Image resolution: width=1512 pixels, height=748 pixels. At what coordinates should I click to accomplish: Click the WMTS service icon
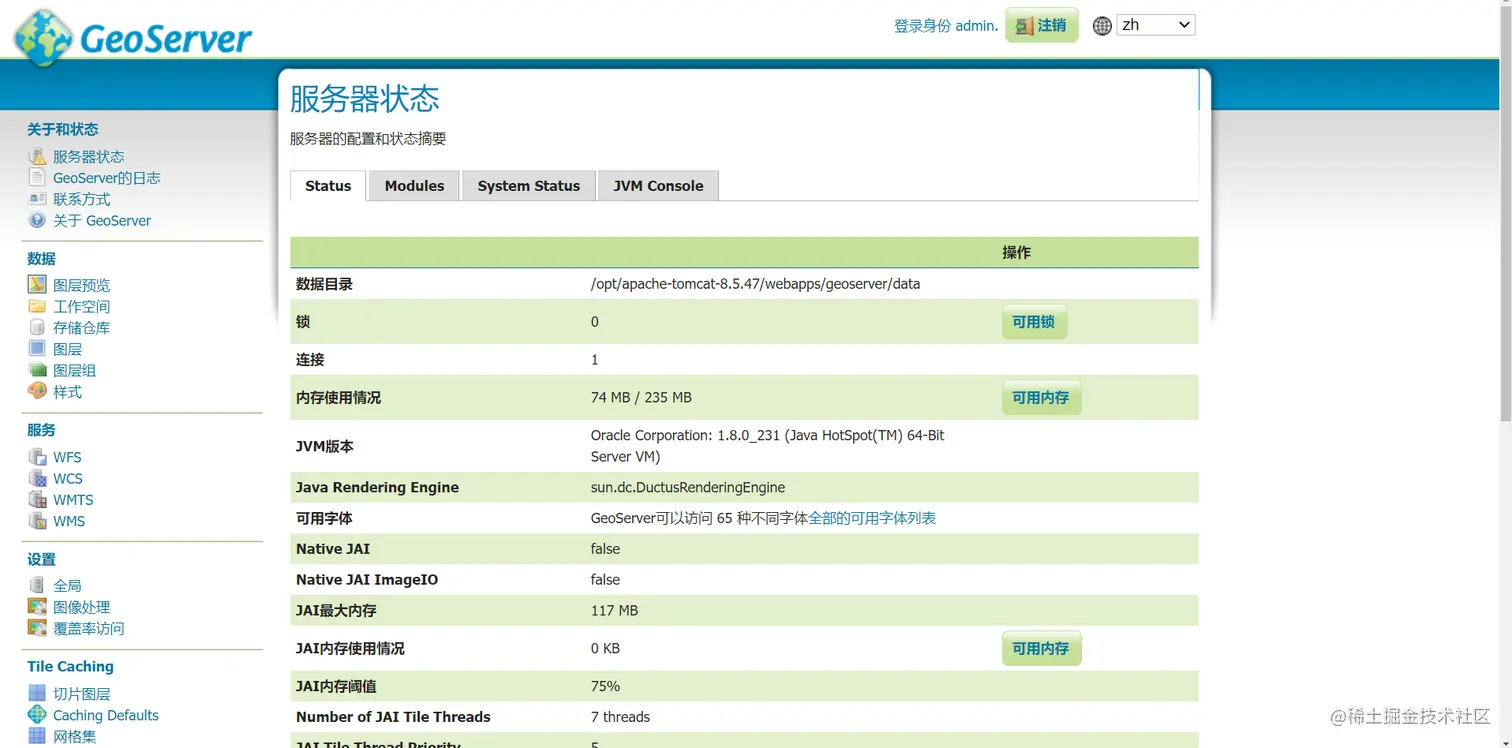37,500
